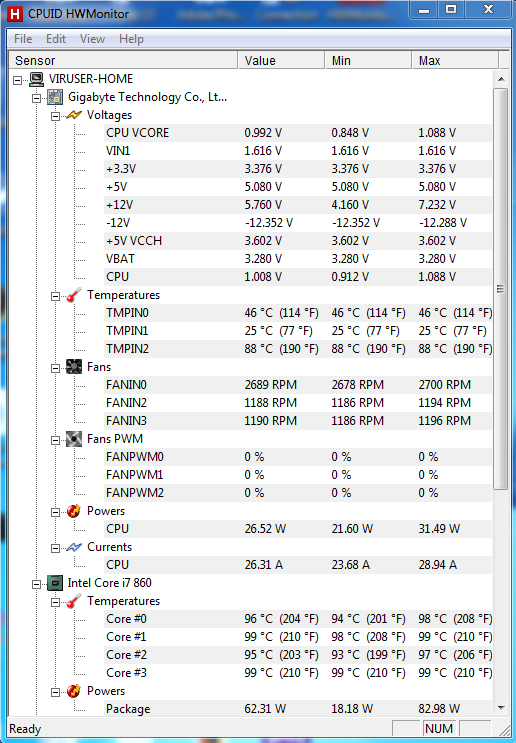516x743 pixels.
Task: Collapse the Fans PWM section
Action: click(55, 440)
